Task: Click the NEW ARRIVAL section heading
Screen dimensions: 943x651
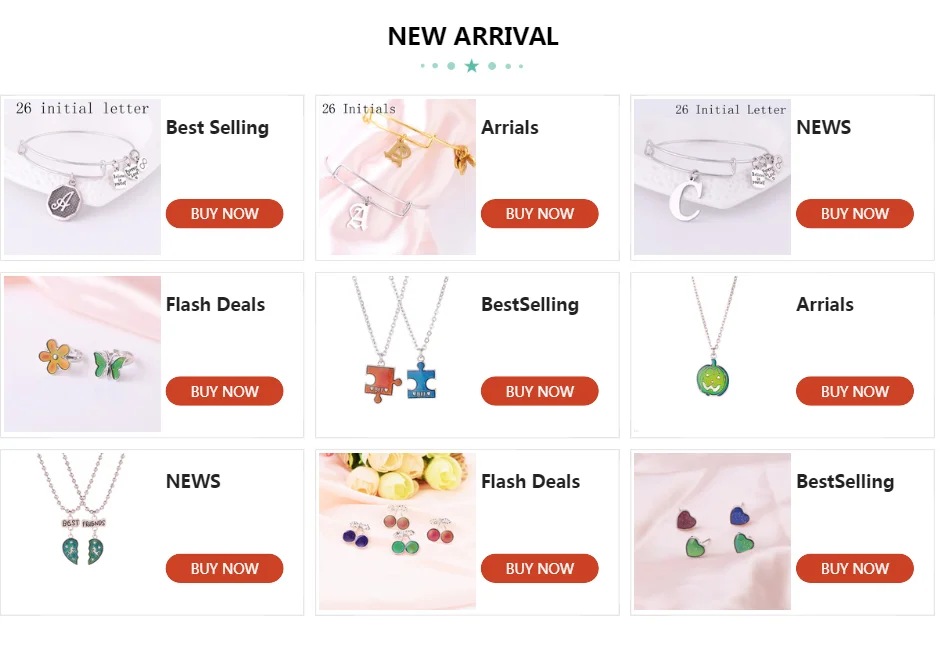Action: 473,36
